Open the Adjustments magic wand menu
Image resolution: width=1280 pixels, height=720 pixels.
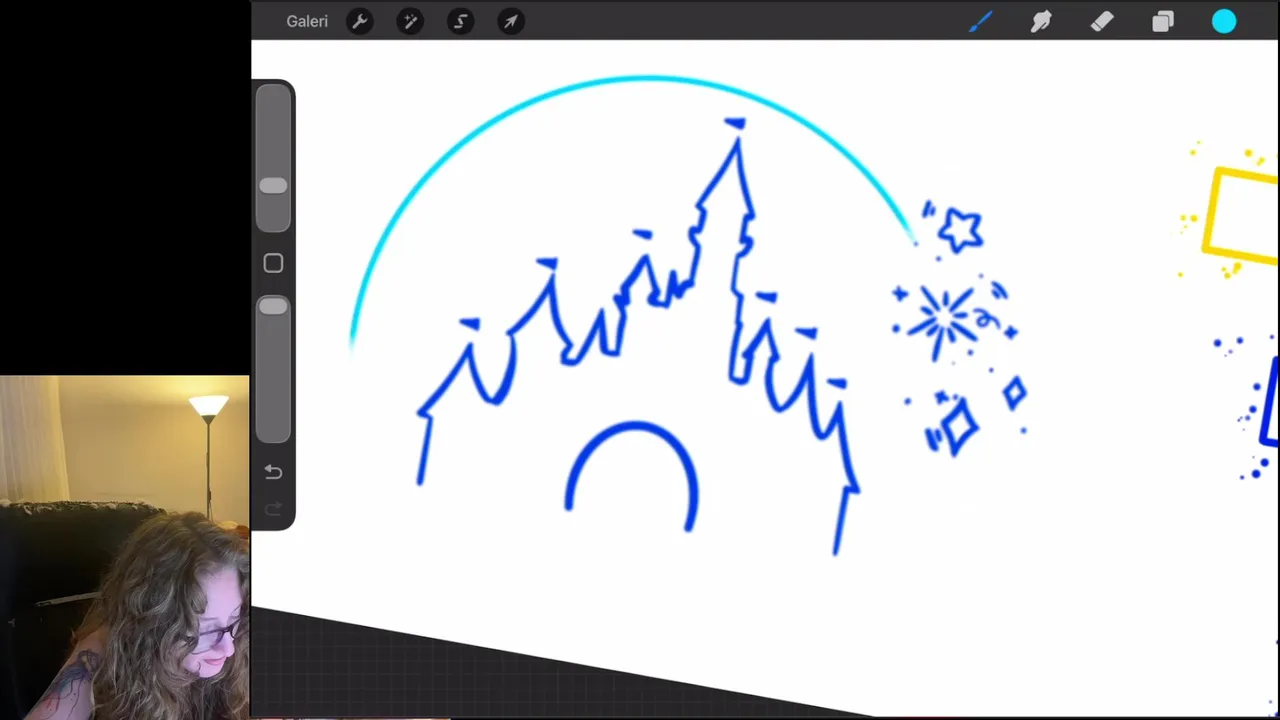[x=410, y=21]
